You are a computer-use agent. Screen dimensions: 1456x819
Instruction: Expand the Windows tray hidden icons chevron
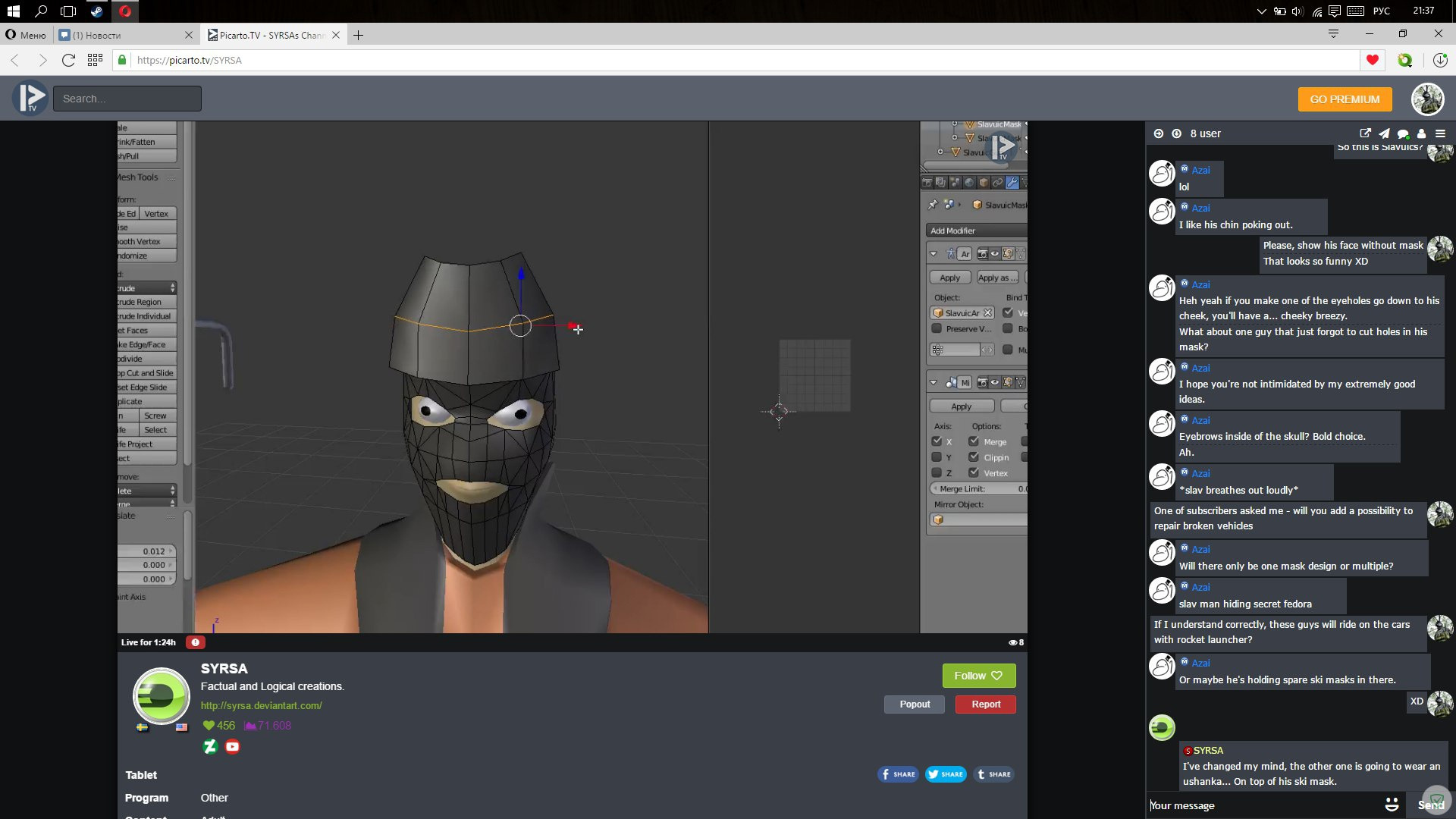tap(1261, 11)
